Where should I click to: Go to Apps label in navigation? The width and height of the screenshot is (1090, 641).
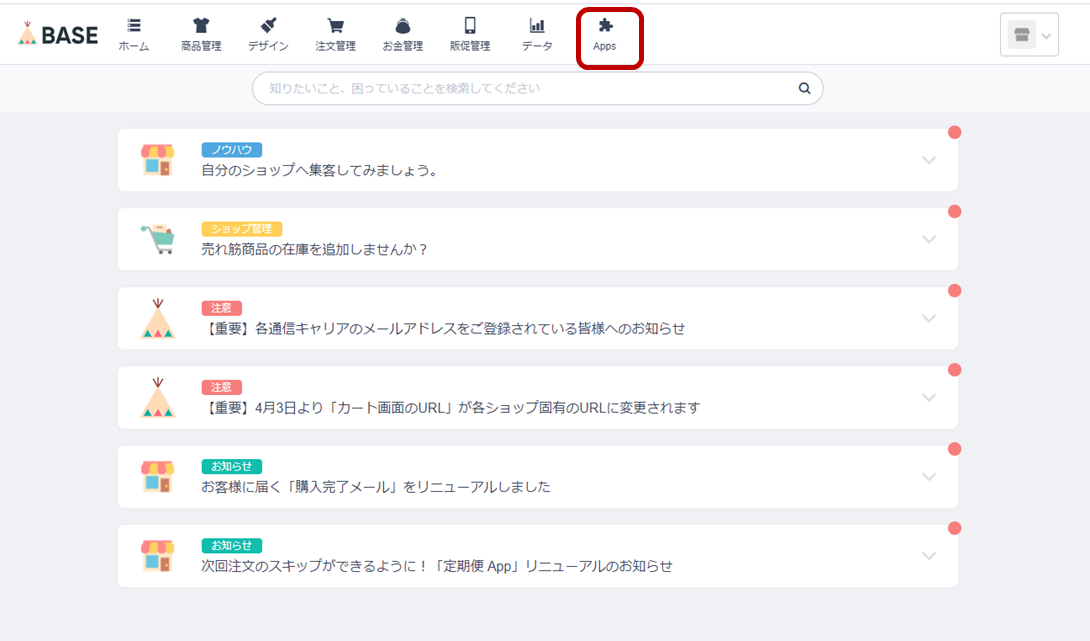[605, 47]
